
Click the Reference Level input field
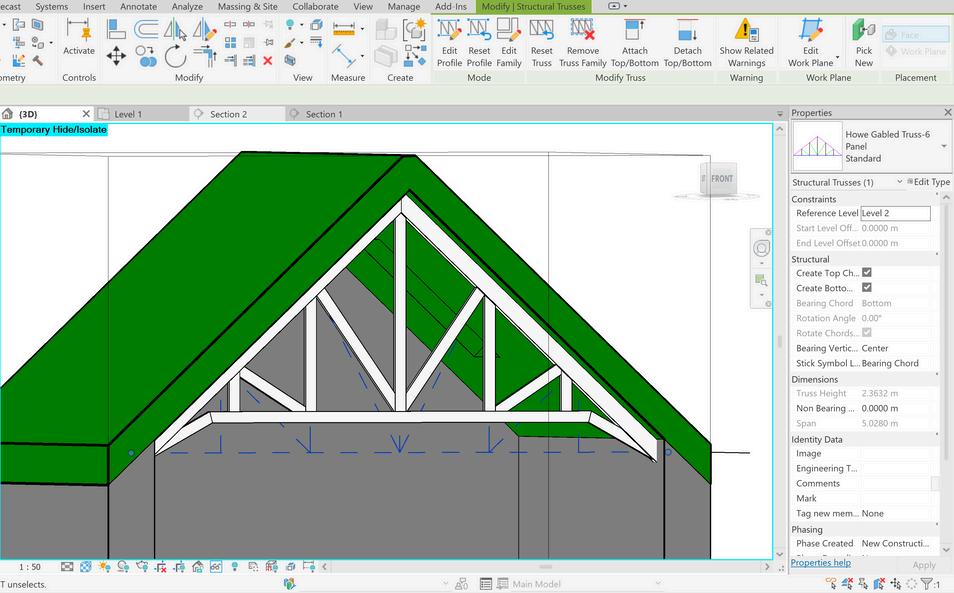coord(895,213)
